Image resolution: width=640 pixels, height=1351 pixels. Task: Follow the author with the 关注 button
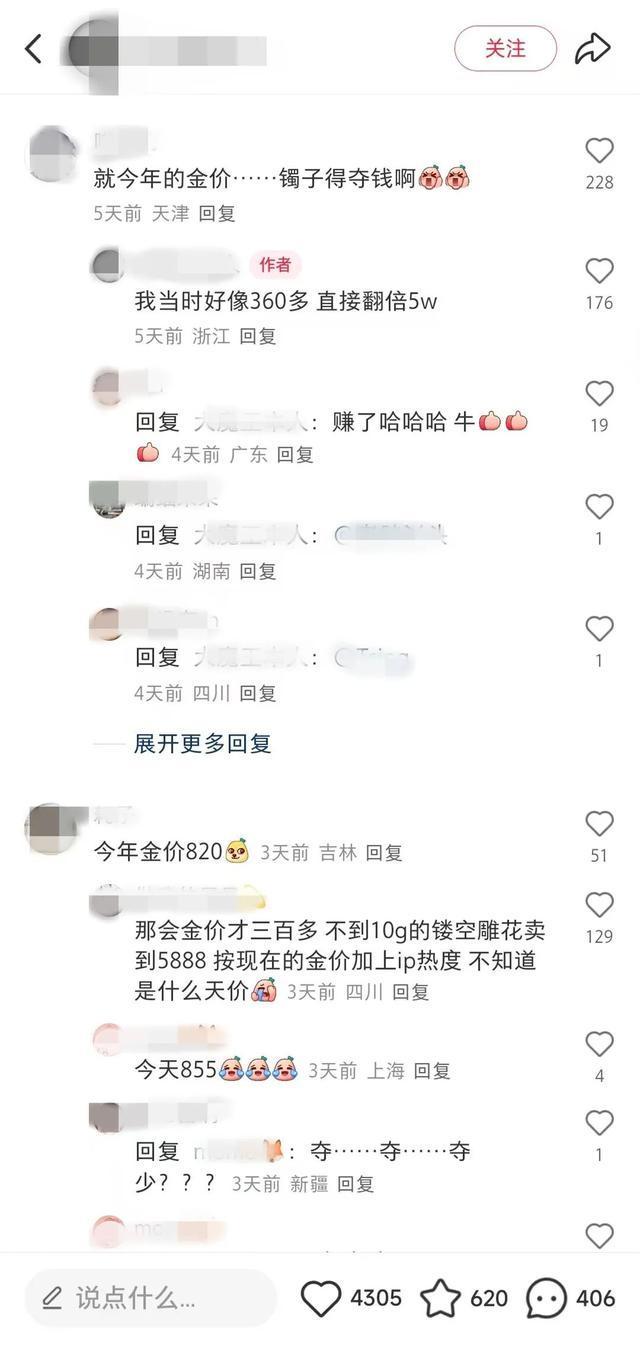(505, 49)
